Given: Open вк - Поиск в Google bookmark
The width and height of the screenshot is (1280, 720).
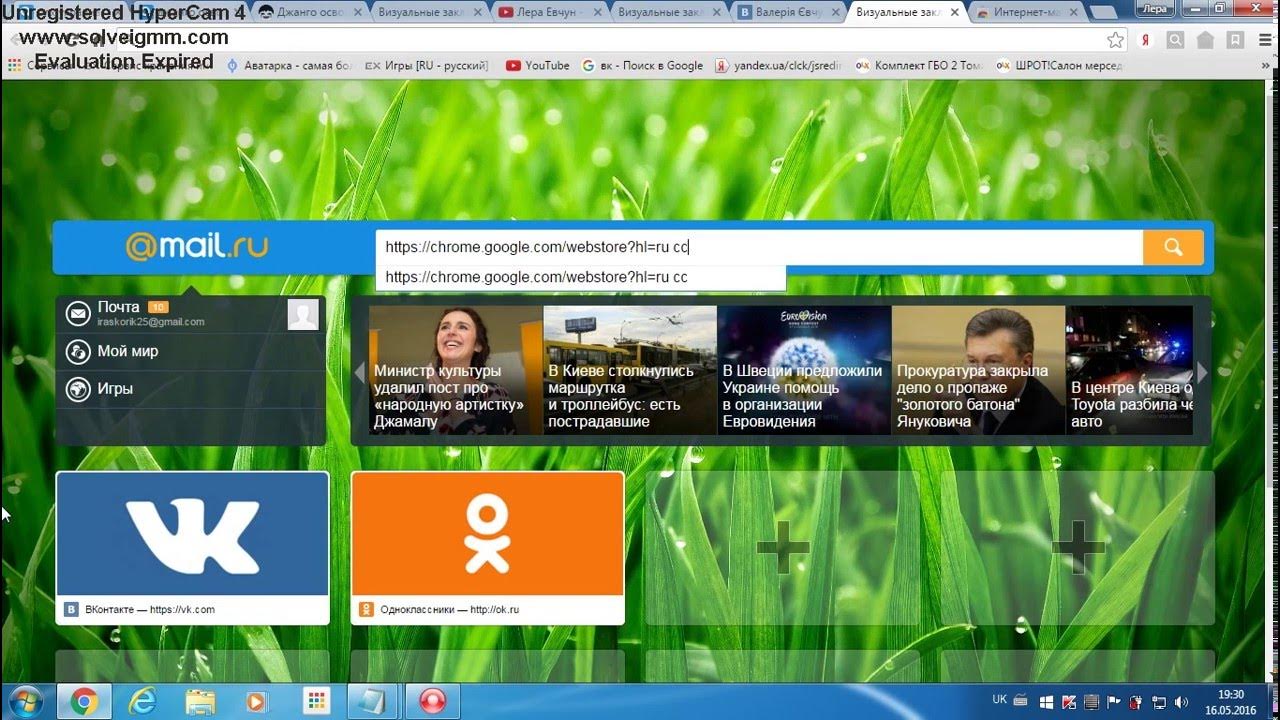Looking at the screenshot, I should [x=642, y=66].
